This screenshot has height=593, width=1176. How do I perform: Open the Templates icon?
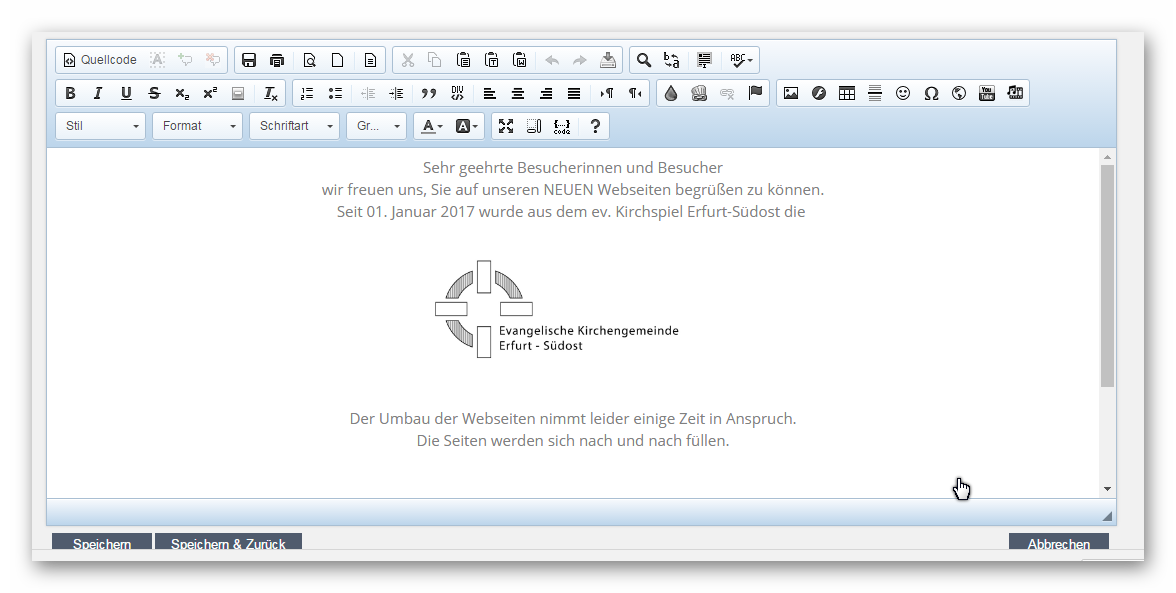tap(370, 60)
